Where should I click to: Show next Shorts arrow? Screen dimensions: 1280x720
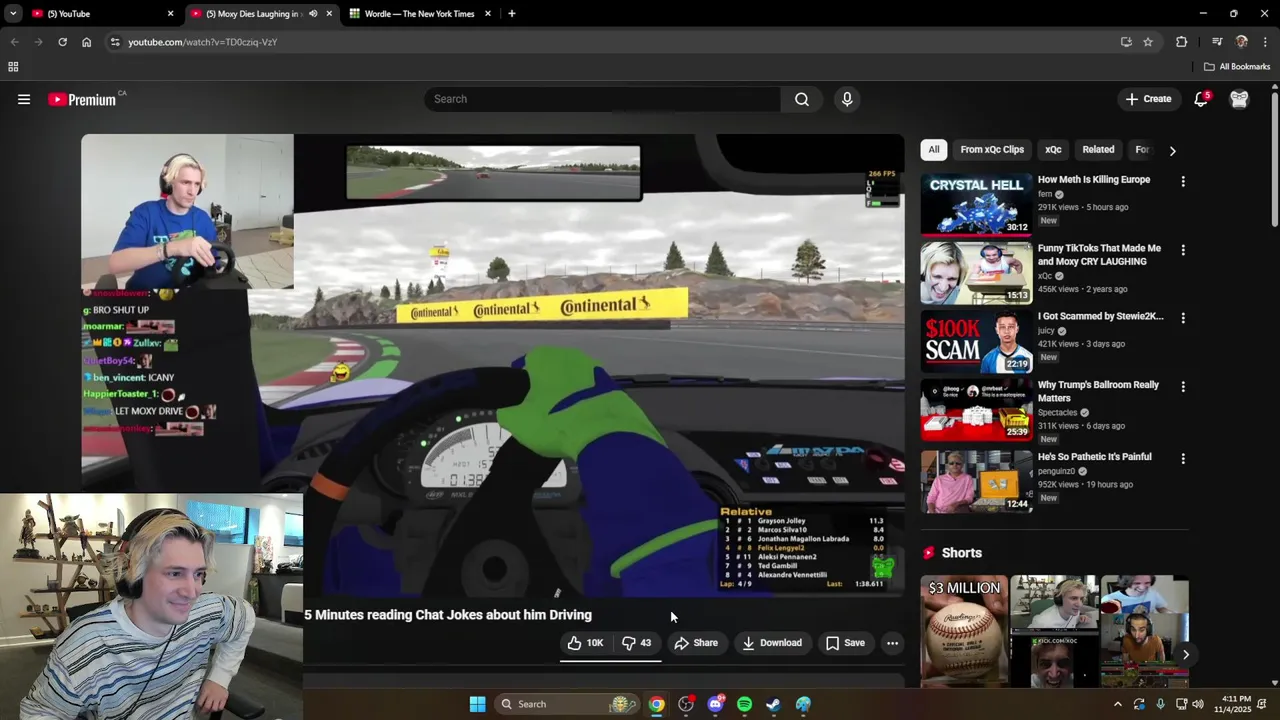point(1185,655)
